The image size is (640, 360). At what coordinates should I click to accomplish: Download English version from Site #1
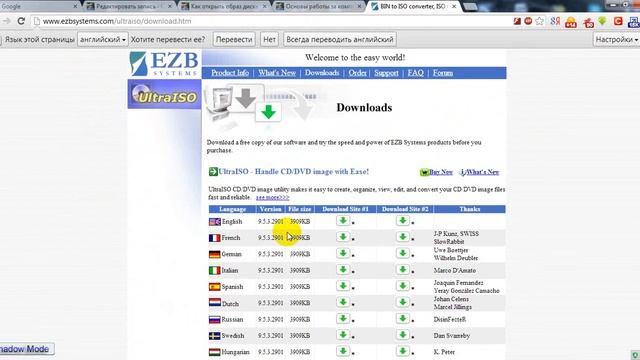point(343,220)
